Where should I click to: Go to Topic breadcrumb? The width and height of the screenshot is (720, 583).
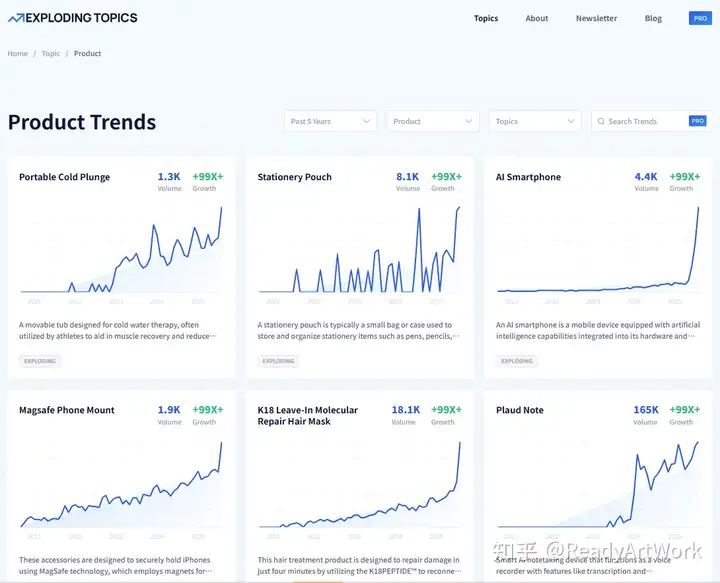click(51, 53)
